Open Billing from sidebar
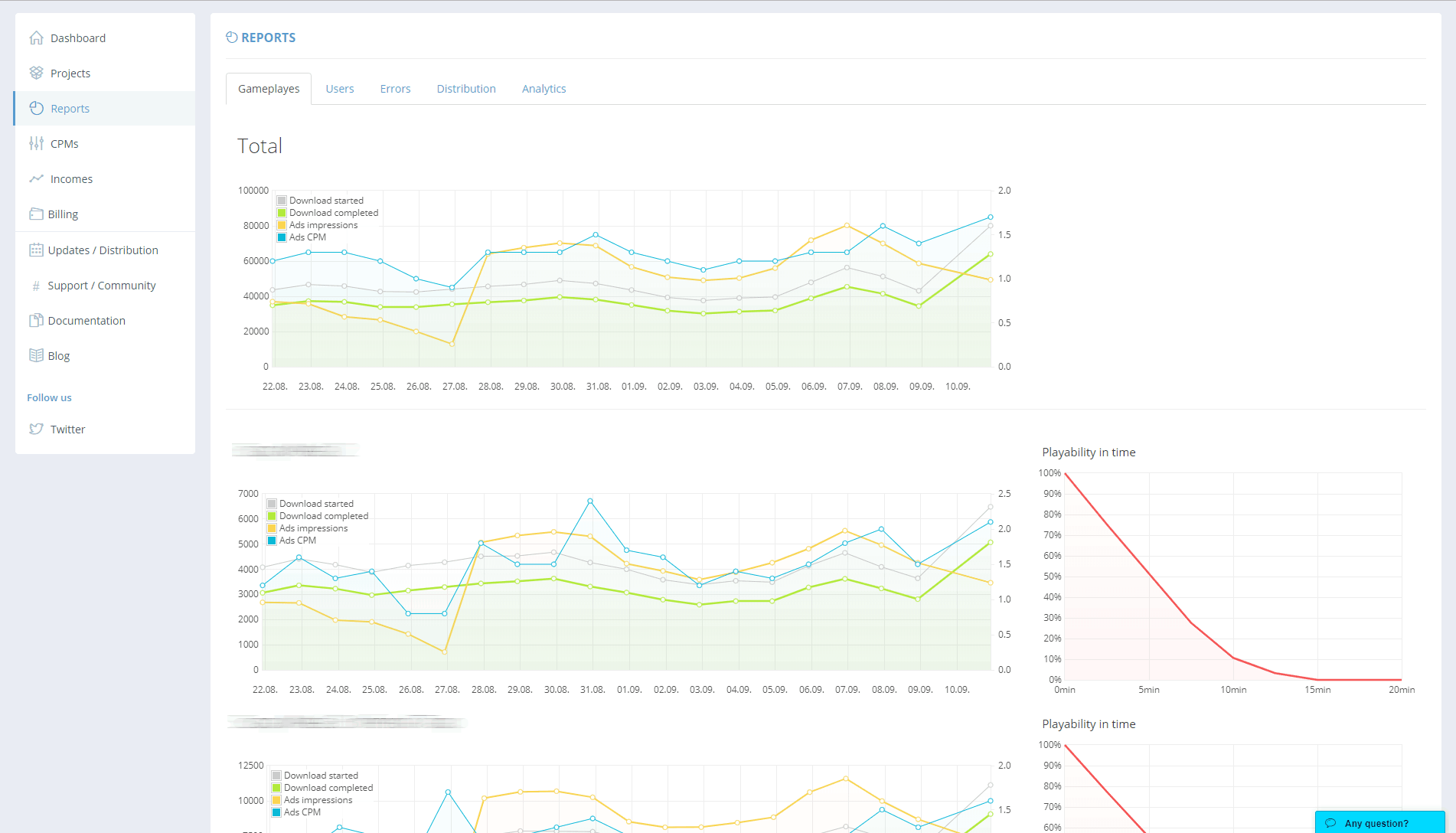This screenshot has width=1456, height=833. [x=105, y=214]
